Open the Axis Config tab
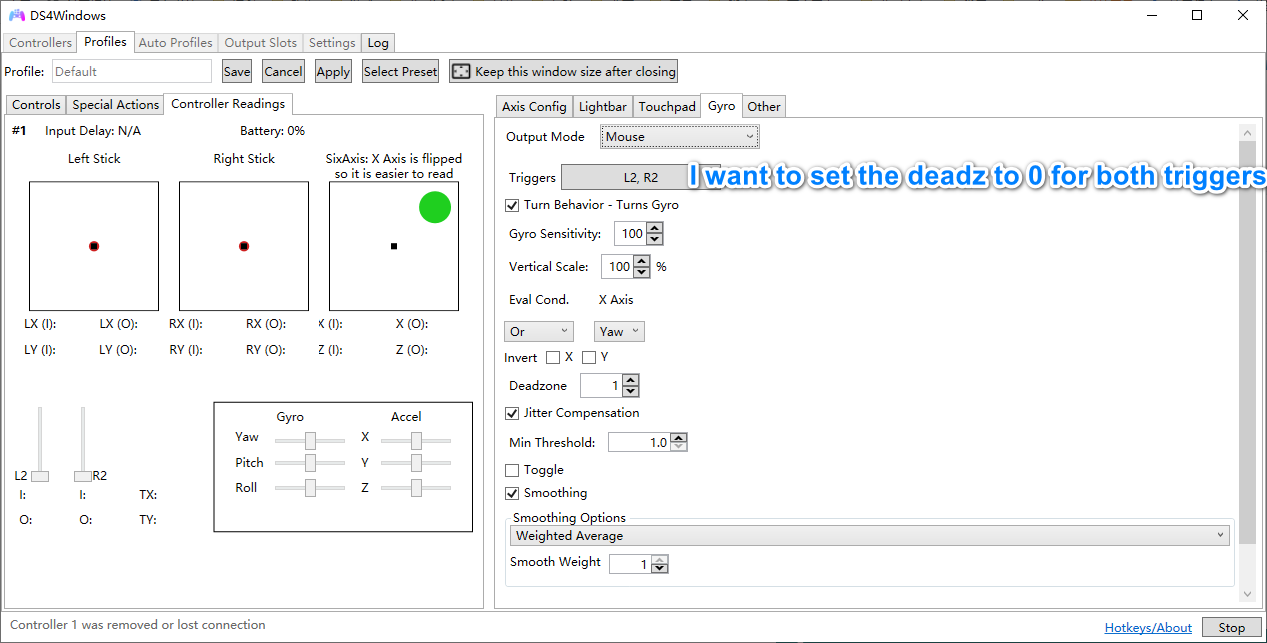Image resolution: width=1267 pixels, height=643 pixels. [534, 107]
